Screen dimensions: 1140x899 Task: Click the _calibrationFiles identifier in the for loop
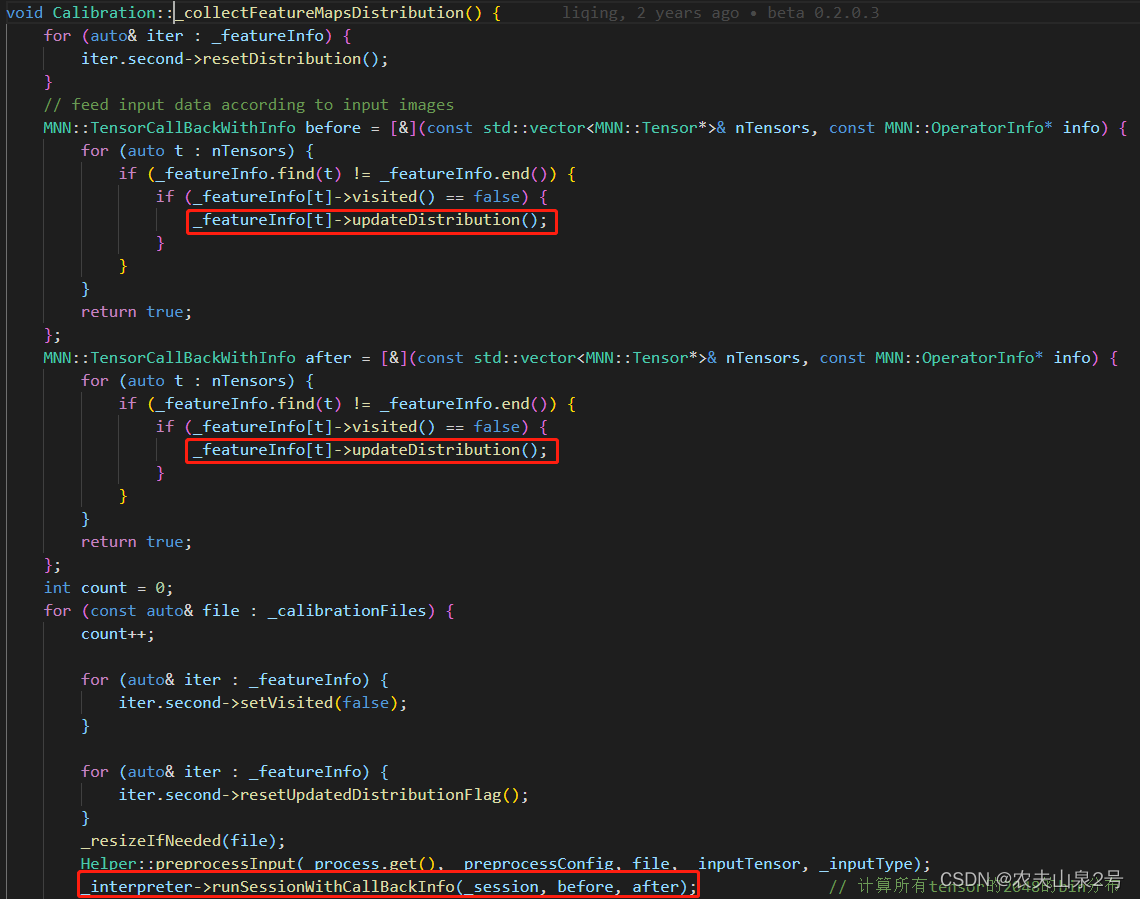346,610
